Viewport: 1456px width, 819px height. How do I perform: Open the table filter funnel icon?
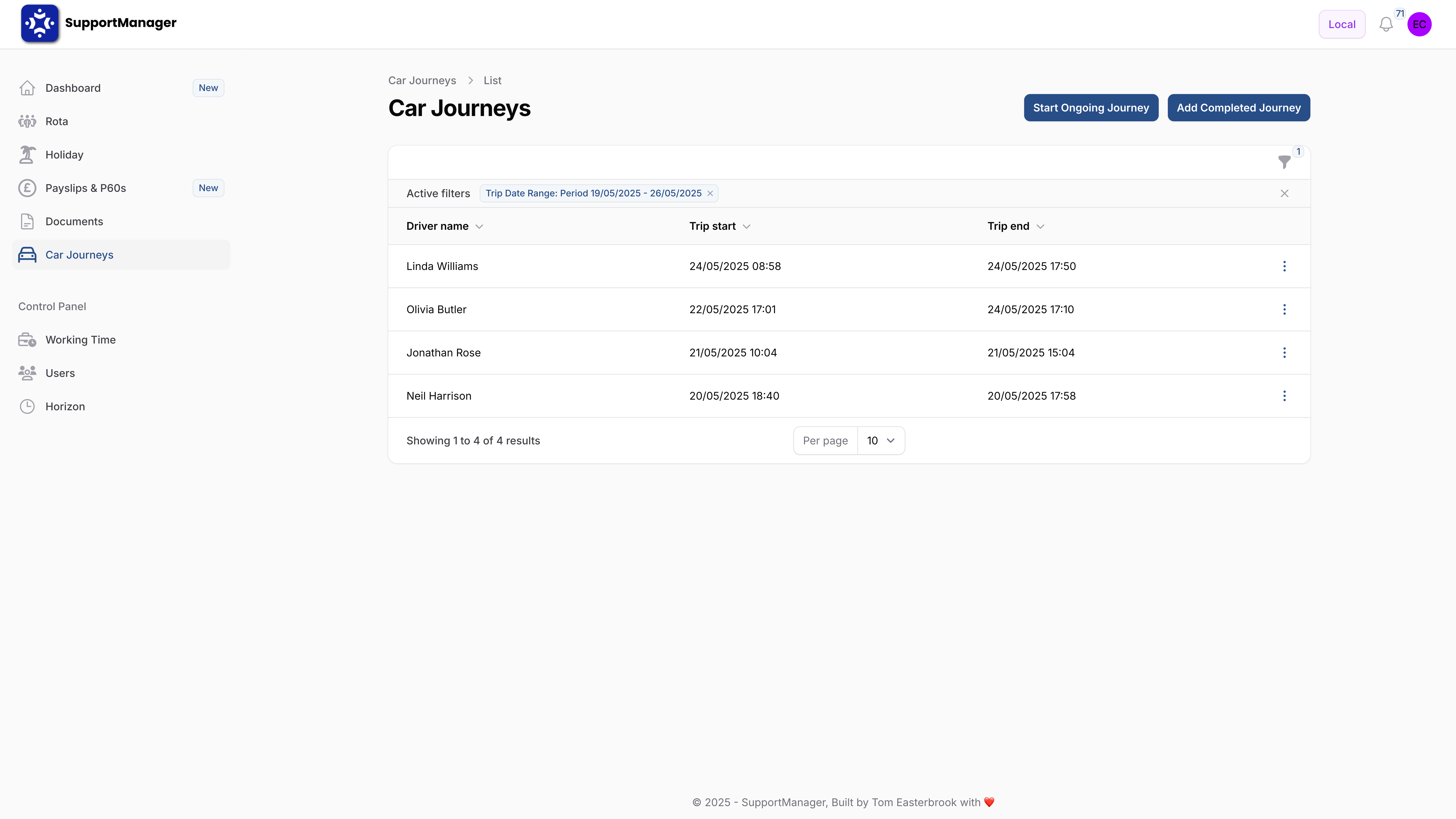(x=1284, y=162)
